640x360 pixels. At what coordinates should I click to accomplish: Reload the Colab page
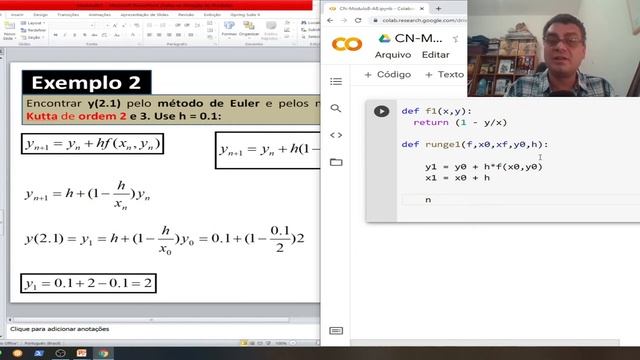coord(358,20)
